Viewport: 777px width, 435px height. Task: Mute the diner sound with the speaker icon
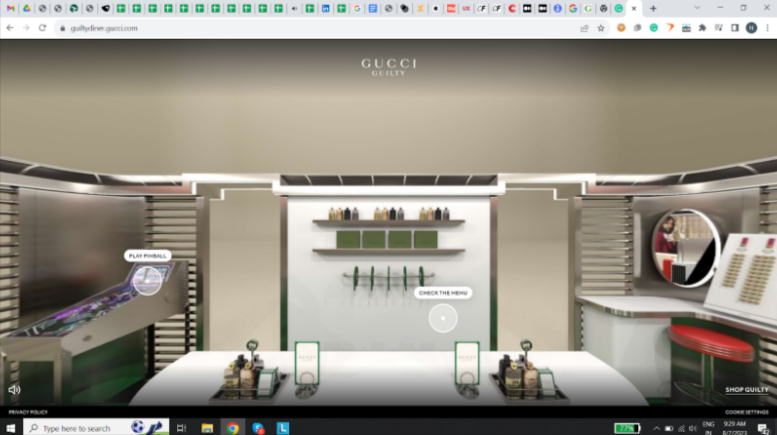(x=14, y=390)
